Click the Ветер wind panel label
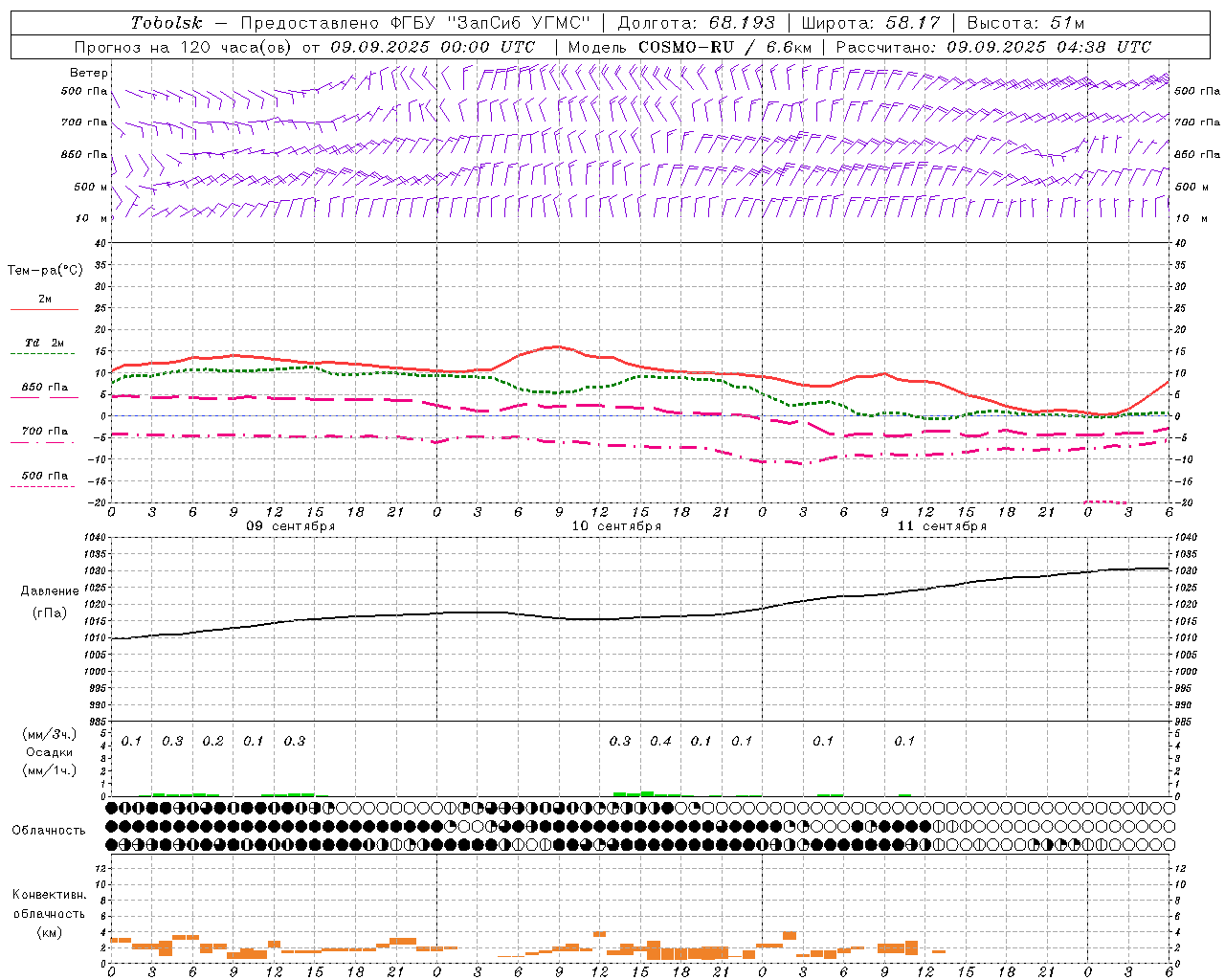The height and width of the screenshot is (980, 1225). click(x=89, y=73)
